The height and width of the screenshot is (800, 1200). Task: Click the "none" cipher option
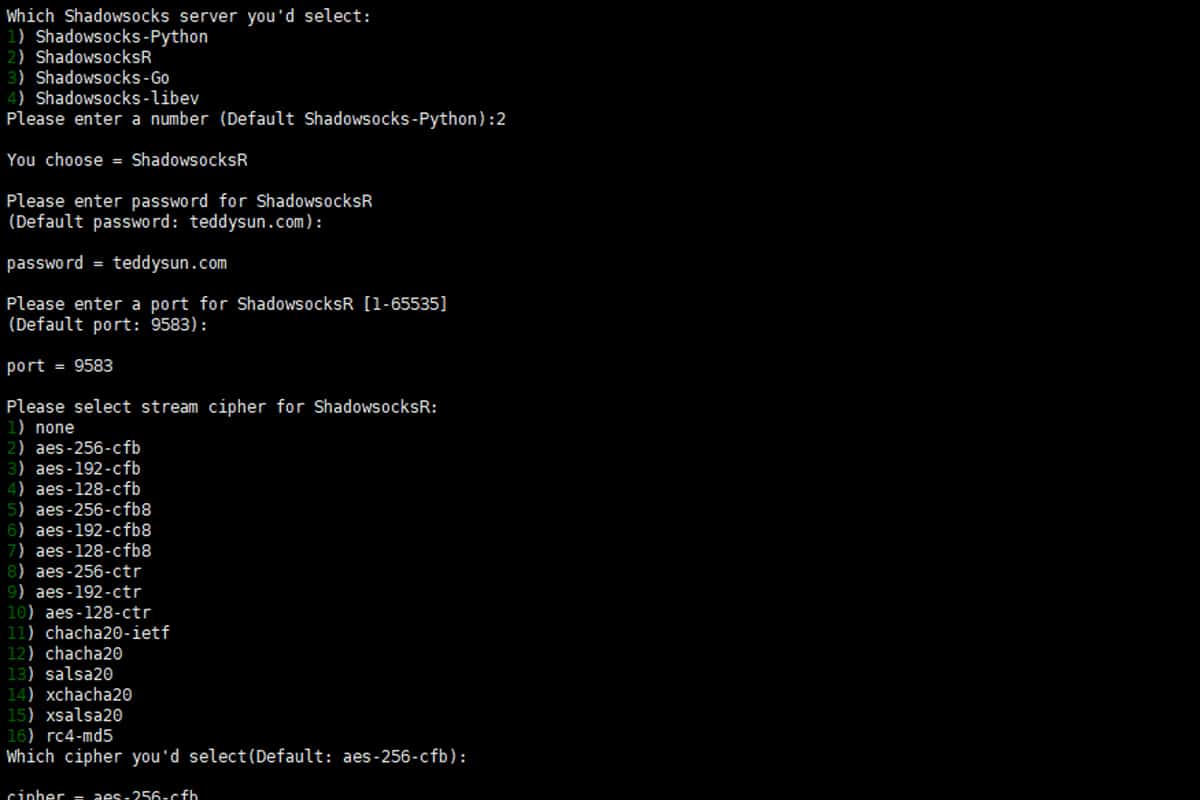55,428
